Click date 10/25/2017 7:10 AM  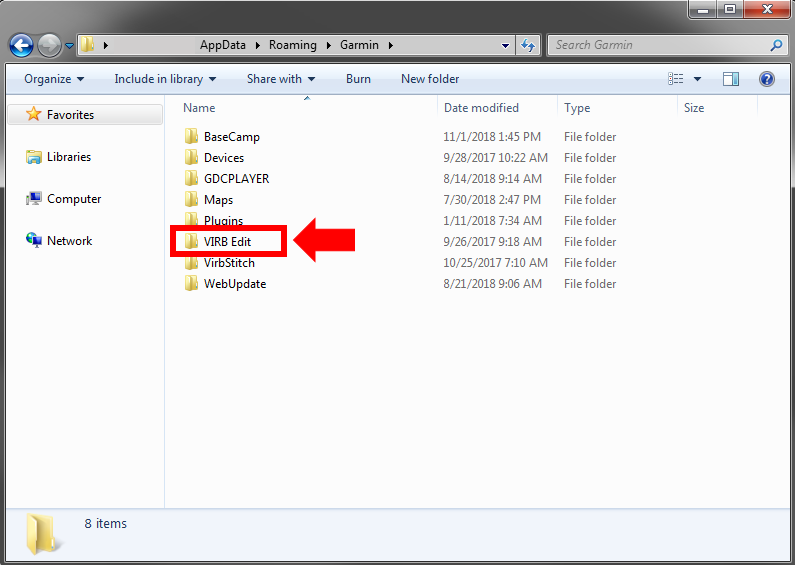tap(495, 263)
